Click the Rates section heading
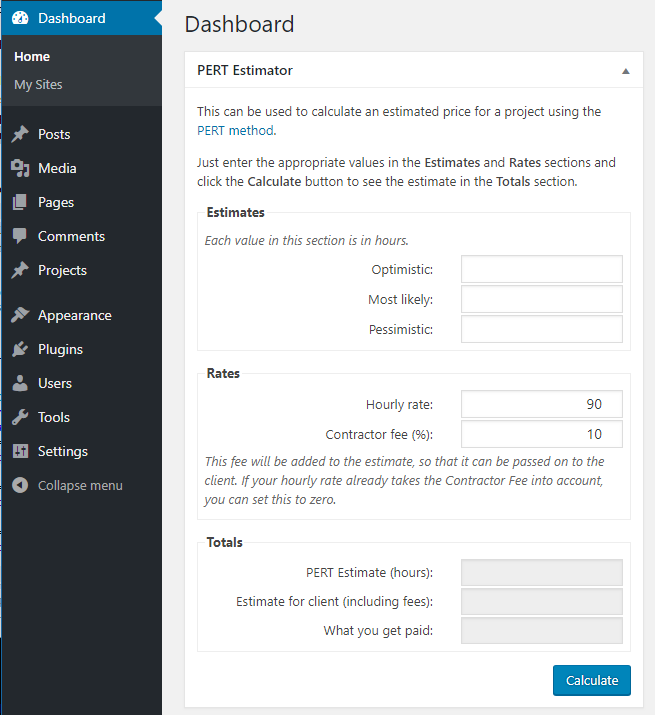The height and width of the screenshot is (715, 655). (x=223, y=373)
